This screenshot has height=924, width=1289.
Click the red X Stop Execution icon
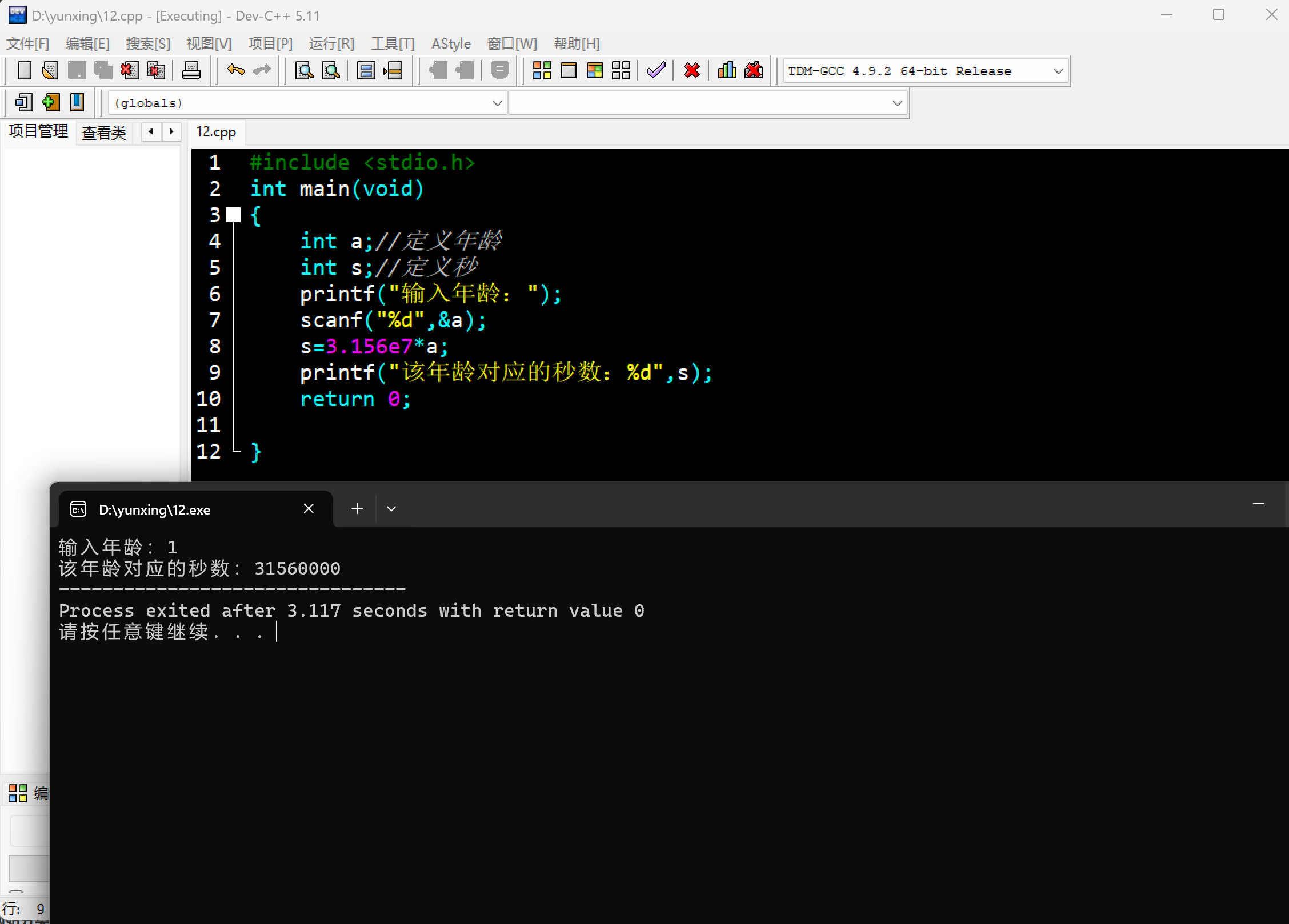click(691, 71)
